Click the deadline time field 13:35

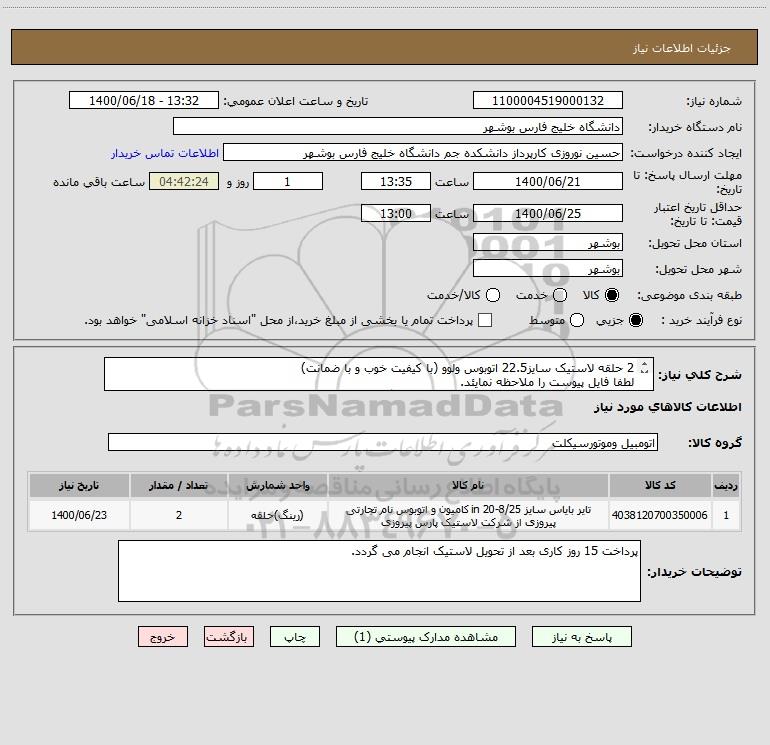(x=396, y=181)
